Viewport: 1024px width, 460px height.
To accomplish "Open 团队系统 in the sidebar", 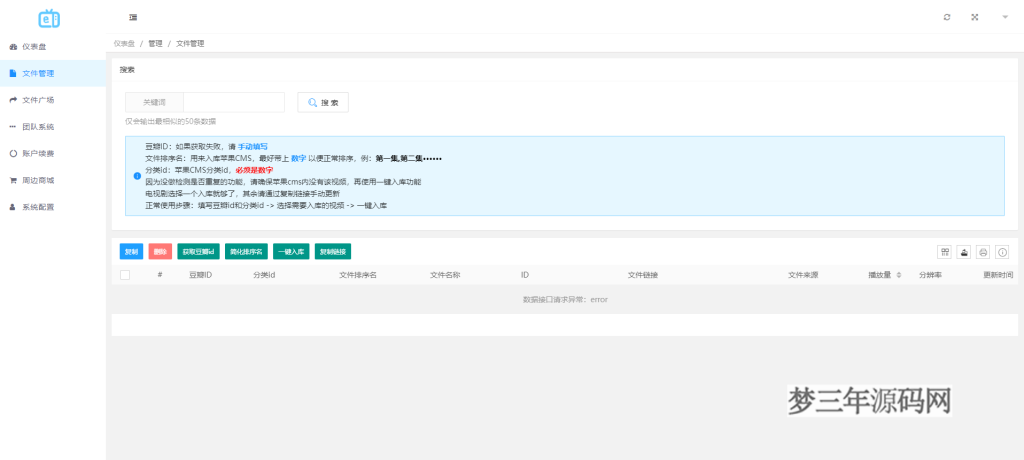I will [x=53, y=127].
